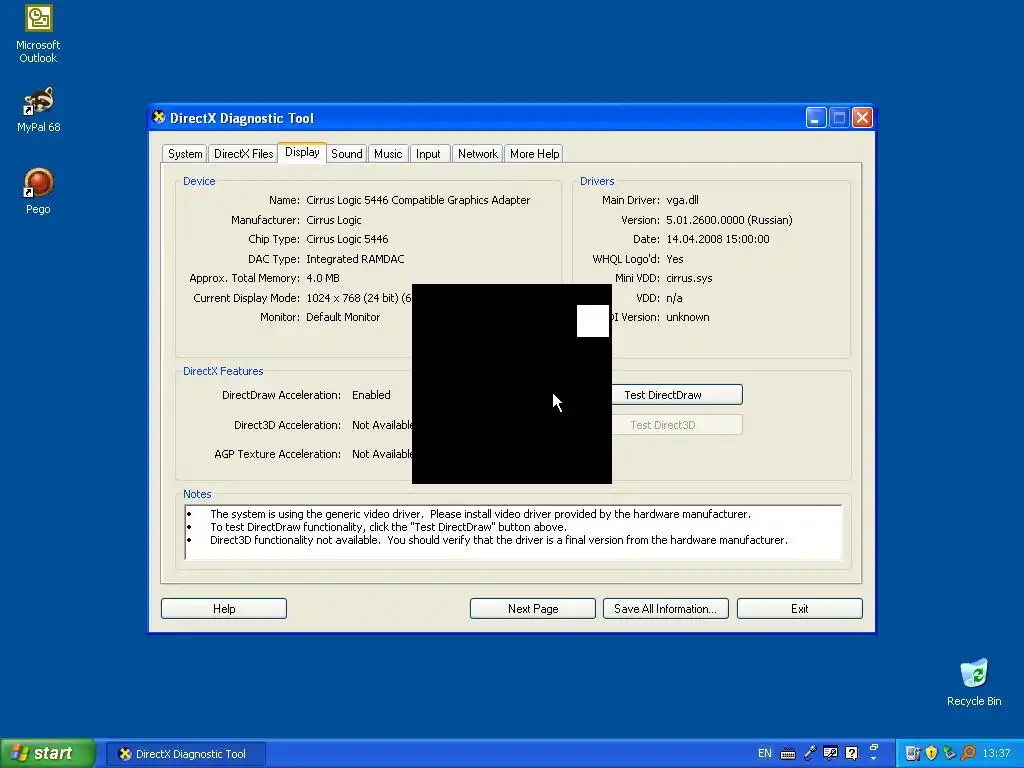The height and width of the screenshot is (768, 1024).
Task: Click the microphone icon in language bar
Action: (810, 753)
